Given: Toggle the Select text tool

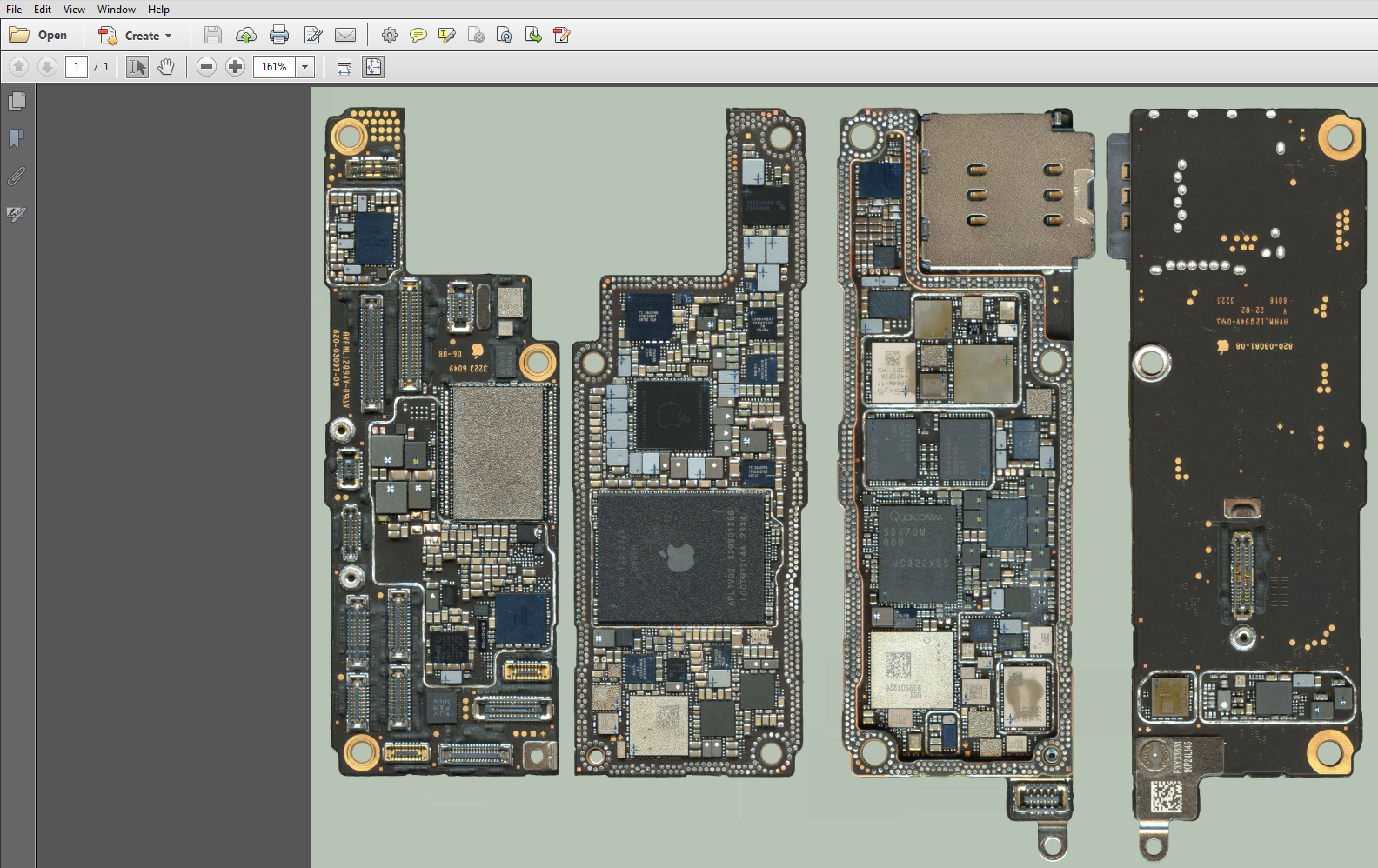Looking at the screenshot, I should 137,67.
